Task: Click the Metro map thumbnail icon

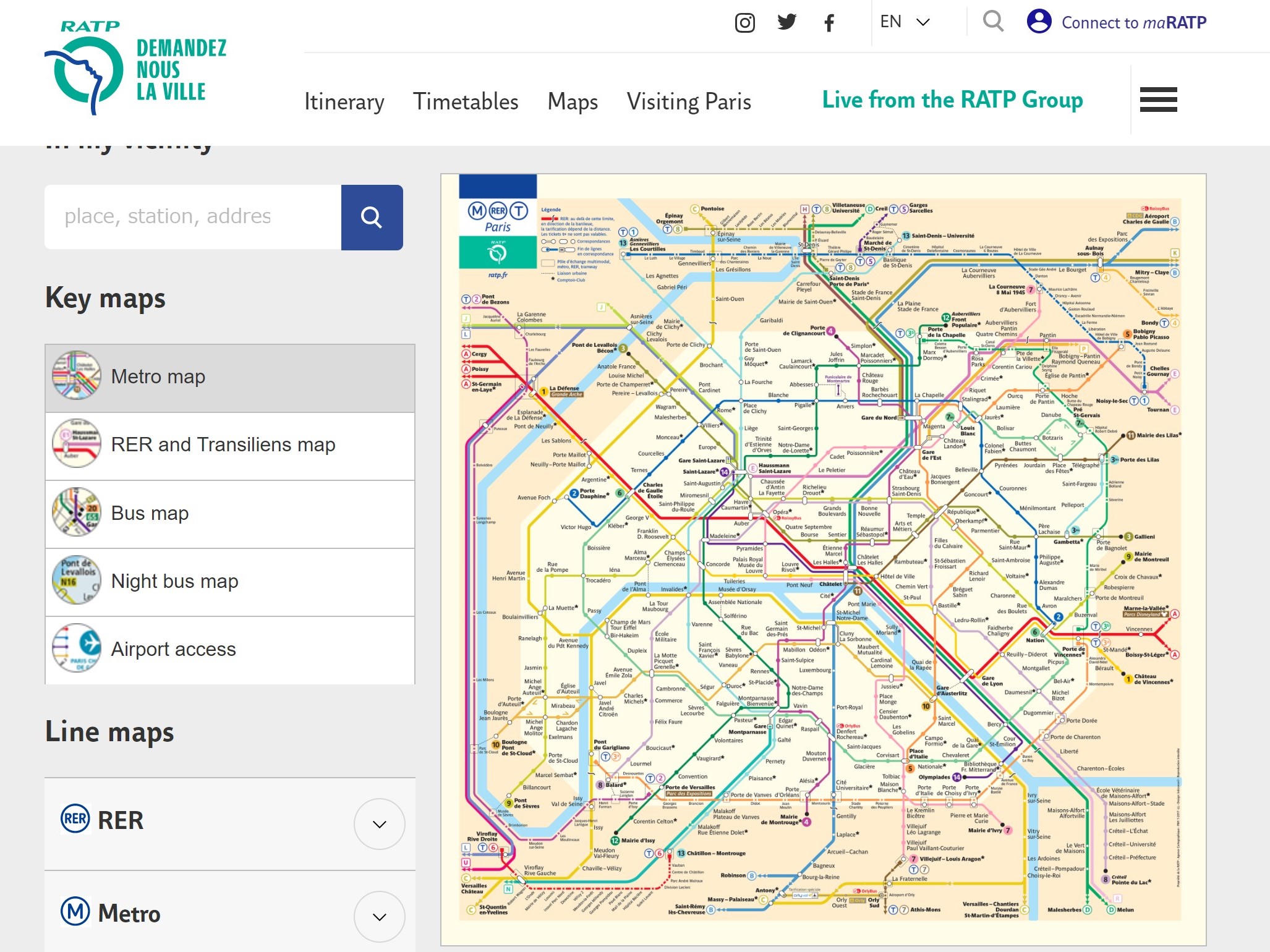Action: [77, 376]
